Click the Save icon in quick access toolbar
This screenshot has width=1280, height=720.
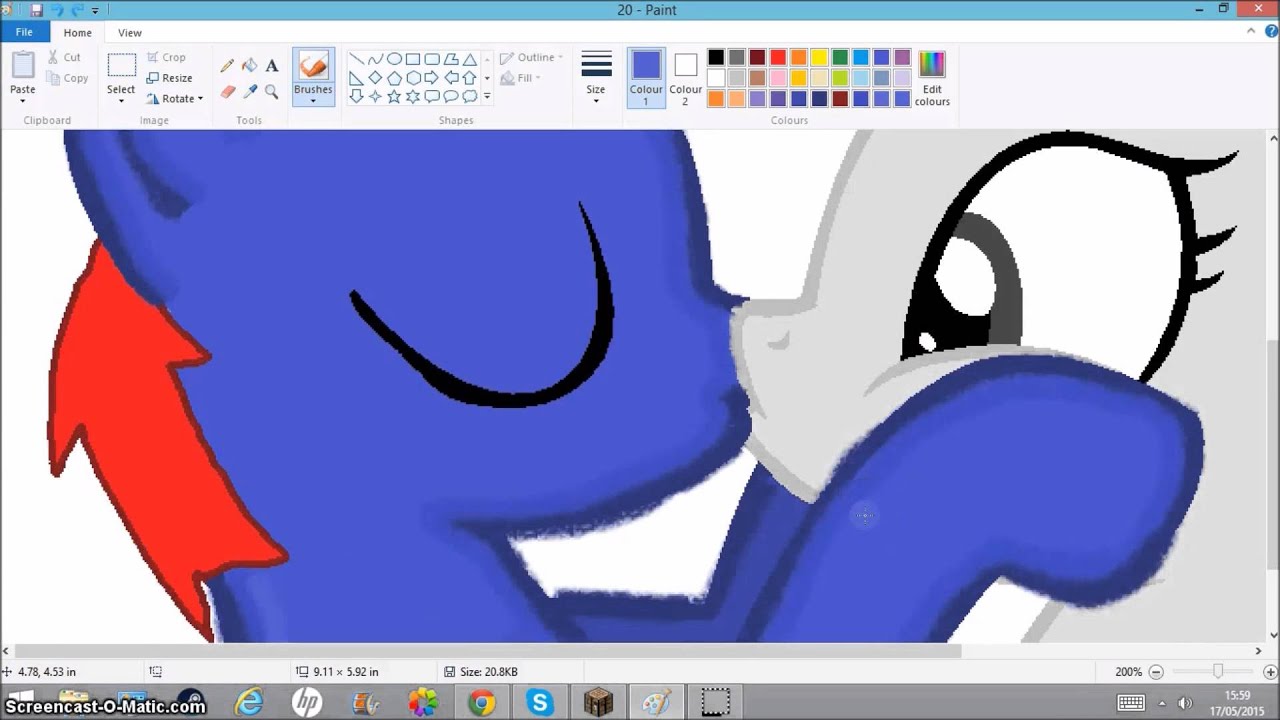click(x=37, y=10)
